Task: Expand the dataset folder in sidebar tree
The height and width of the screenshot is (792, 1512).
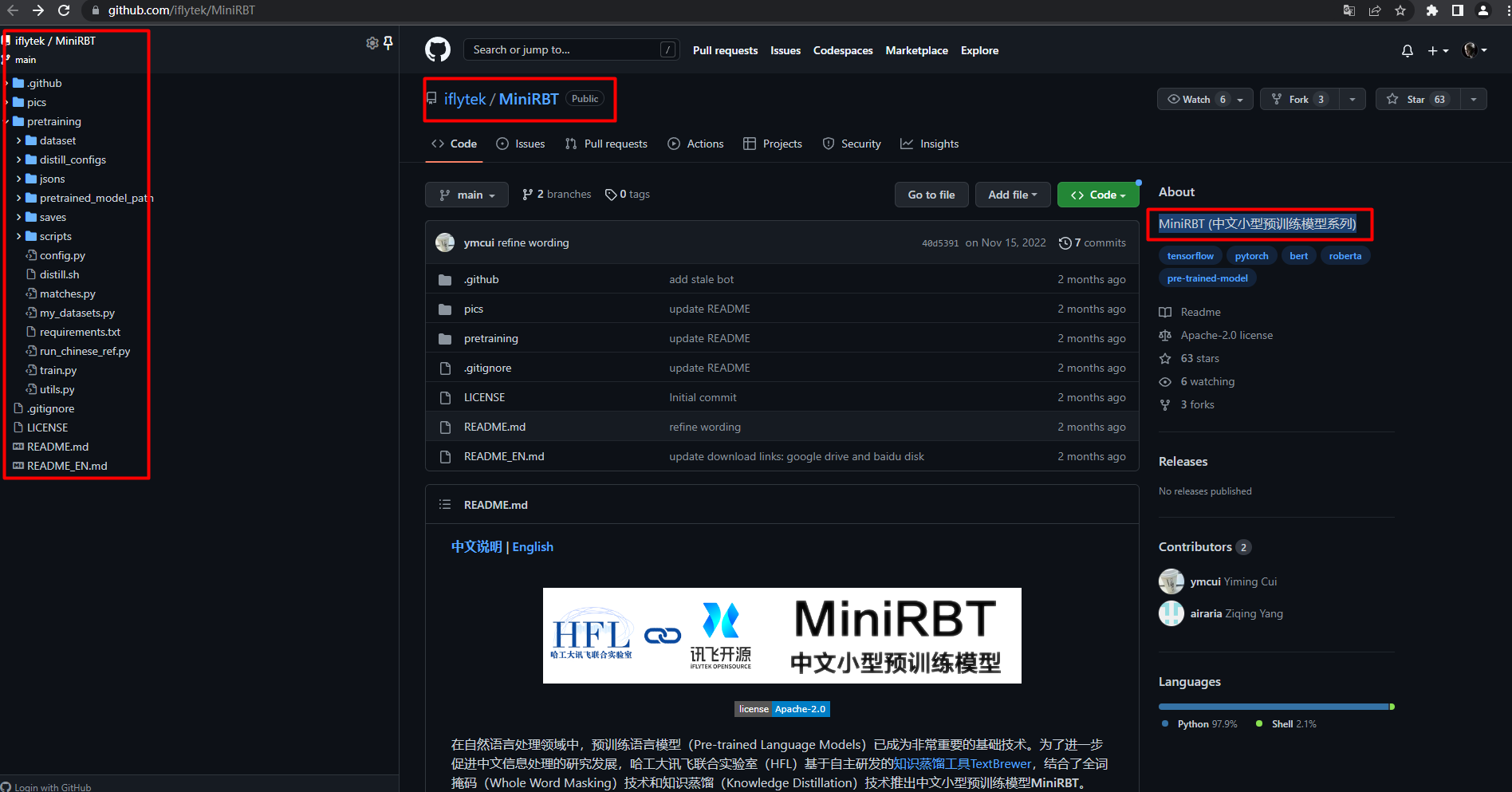Action: tap(19, 140)
